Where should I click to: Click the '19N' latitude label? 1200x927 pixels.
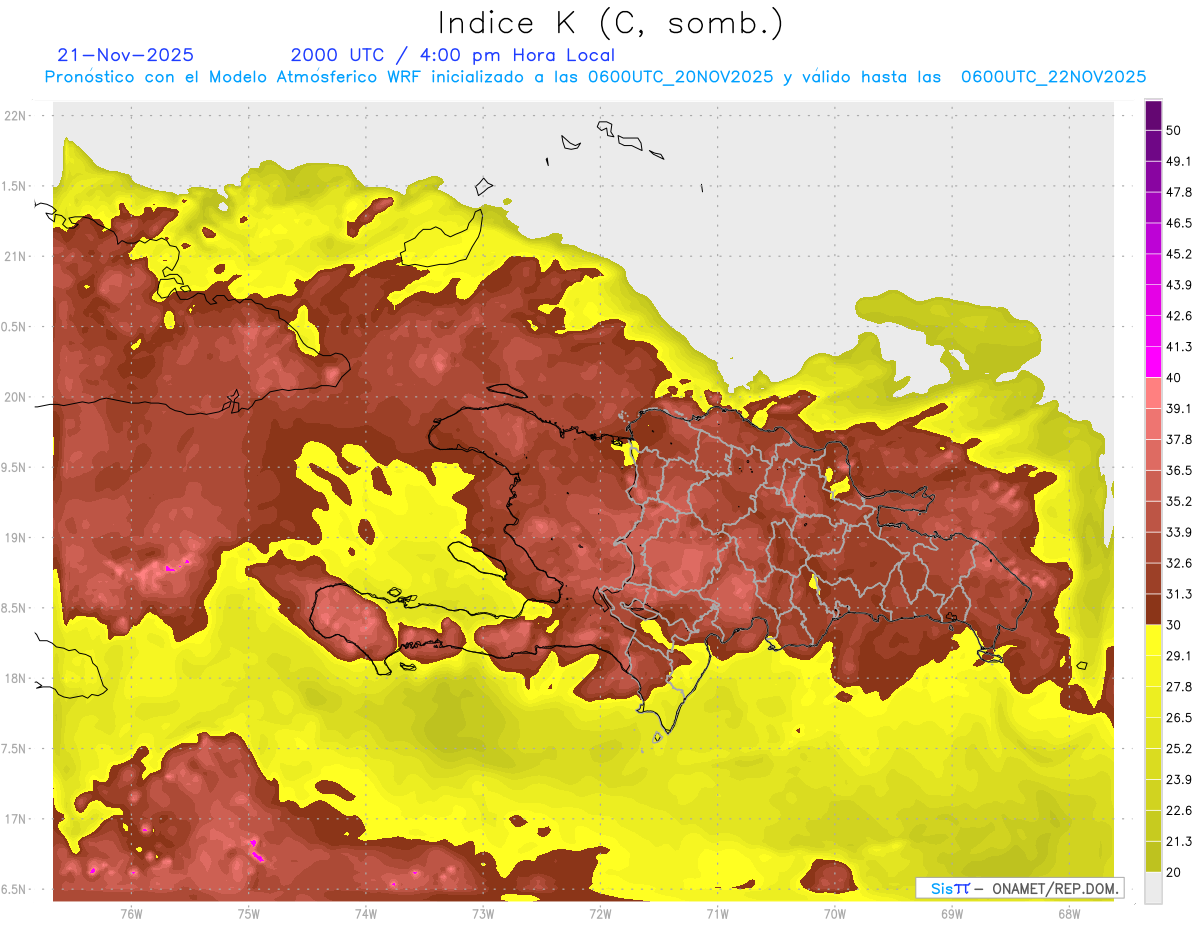click(x=16, y=537)
